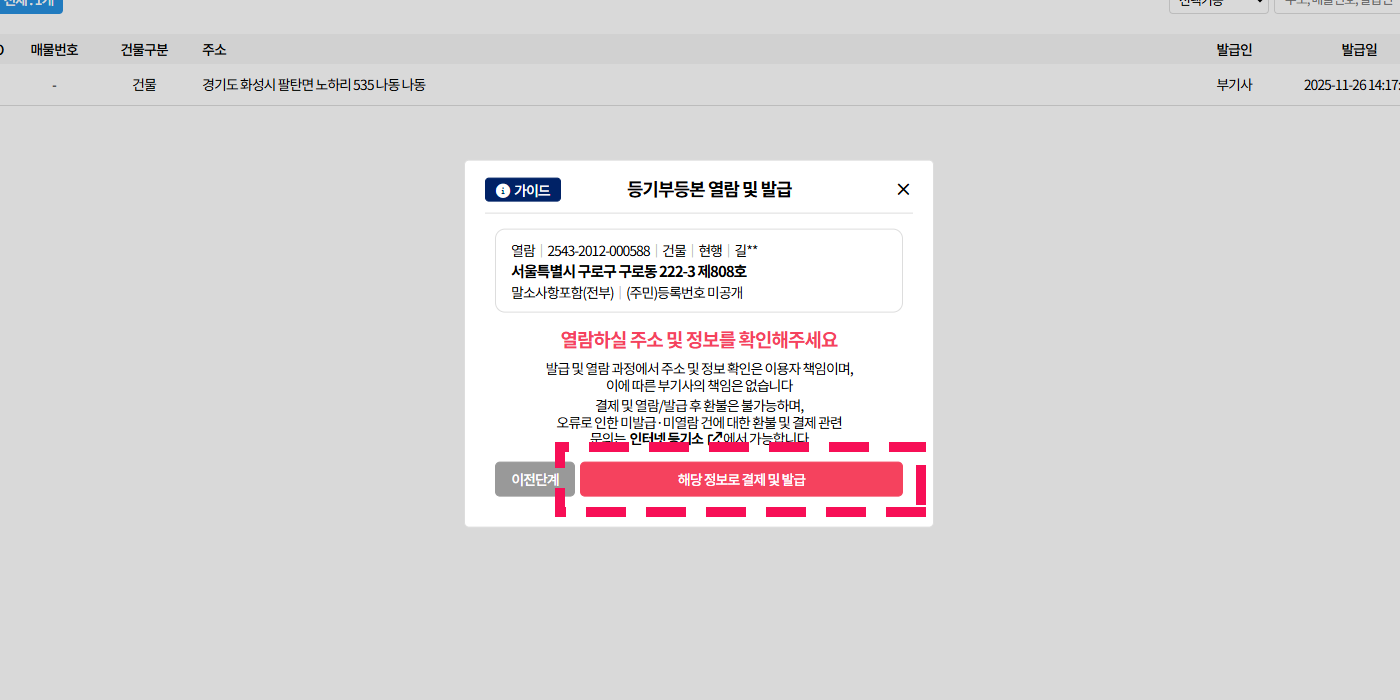Click the 2543-2012-000588 registry number in the dialog
This screenshot has height=700, width=1400.
point(598,250)
